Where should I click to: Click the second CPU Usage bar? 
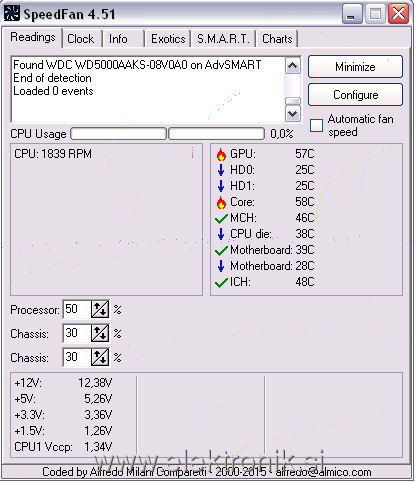coord(217,134)
